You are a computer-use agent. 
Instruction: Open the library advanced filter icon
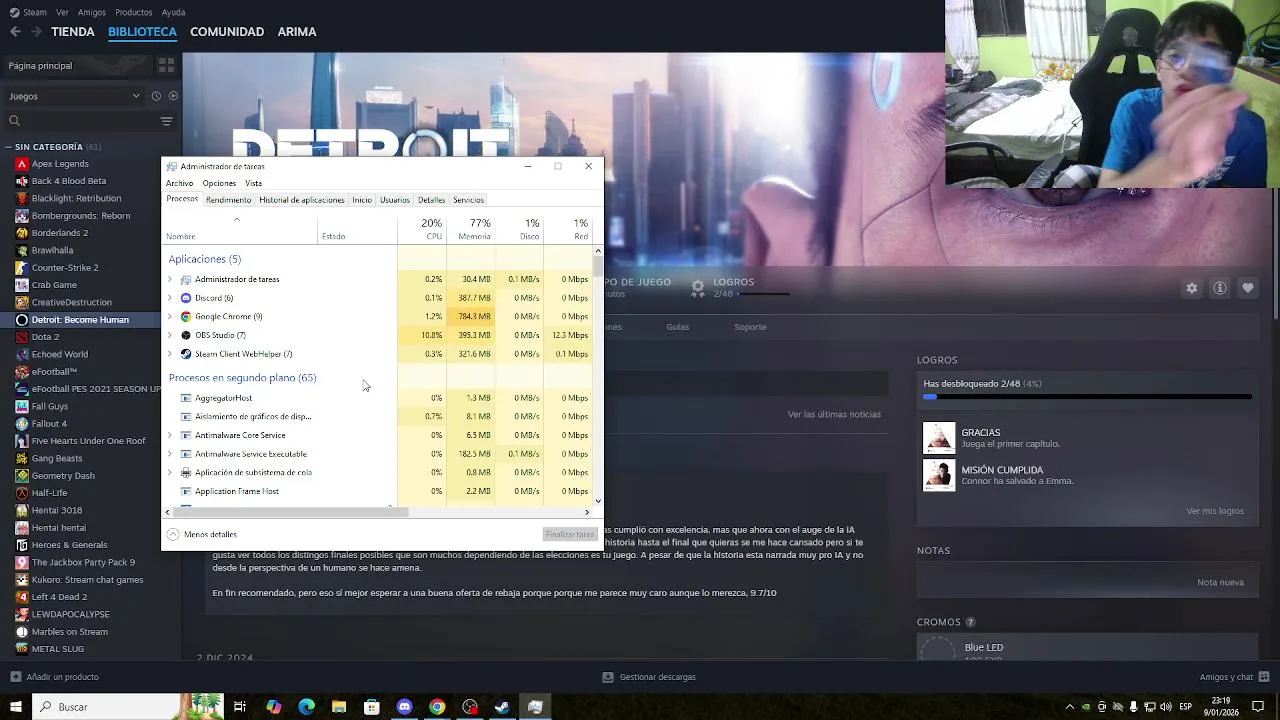[166, 121]
